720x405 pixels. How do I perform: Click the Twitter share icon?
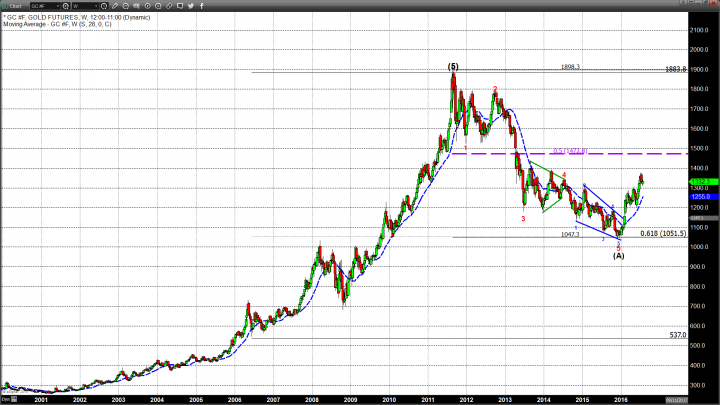pyautogui.click(x=191, y=6)
